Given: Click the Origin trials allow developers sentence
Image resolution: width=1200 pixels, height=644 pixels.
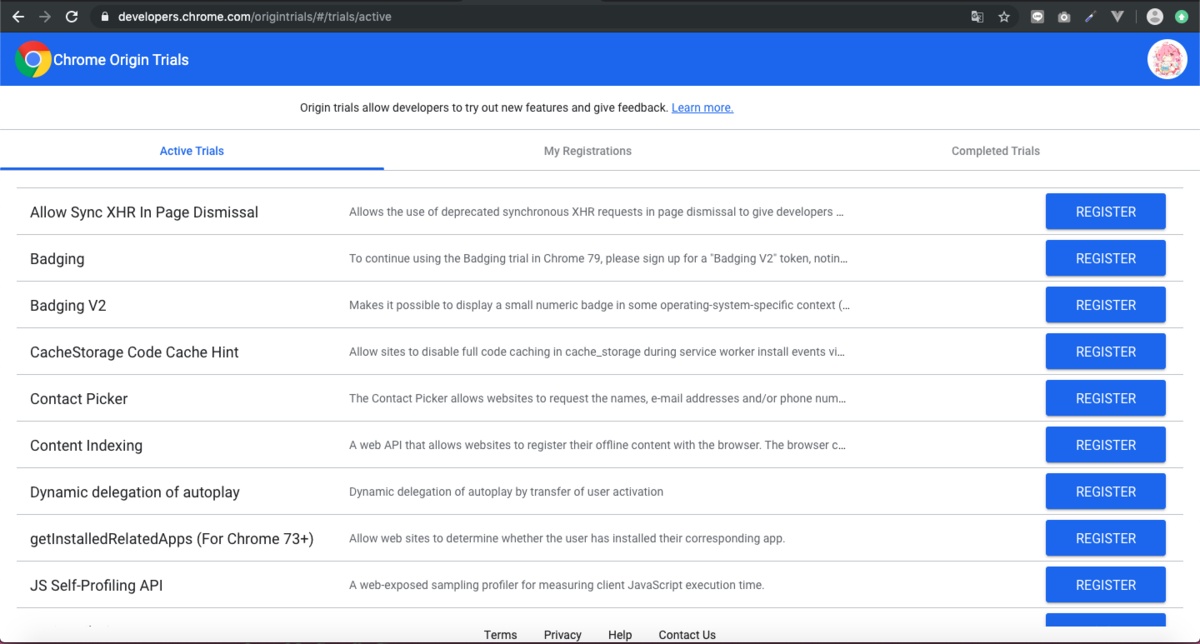Looking at the screenshot, I should pyautogui.click(x=484, y=108).
